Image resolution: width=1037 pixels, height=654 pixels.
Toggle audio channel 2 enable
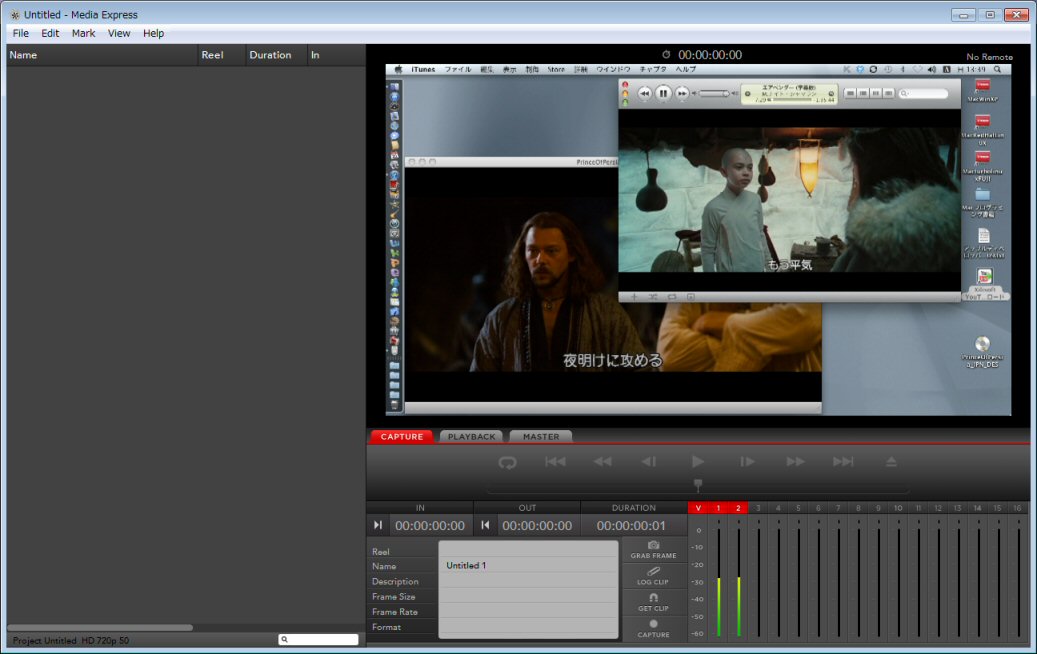(738, 508)
